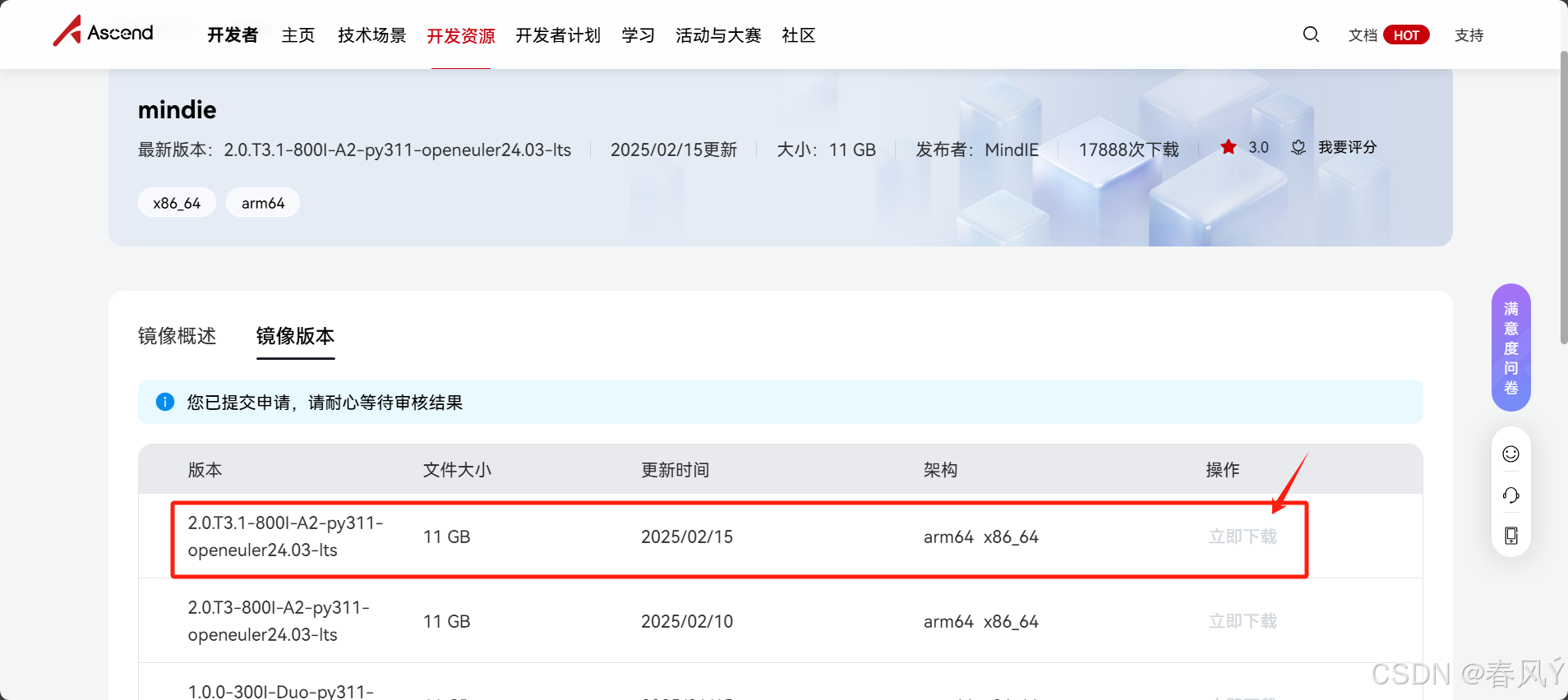Click 立即下载 for 2.0.T3.1-800I-A2 version
This screenshot has height=700, width=1568.
pos(1243,537)
